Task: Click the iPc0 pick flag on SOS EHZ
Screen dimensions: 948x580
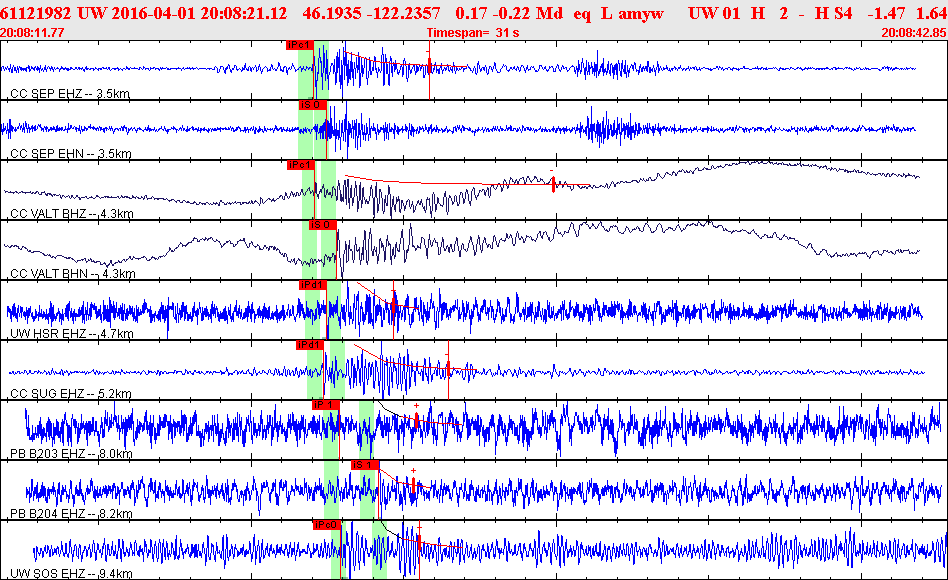Action: [326, 525]
